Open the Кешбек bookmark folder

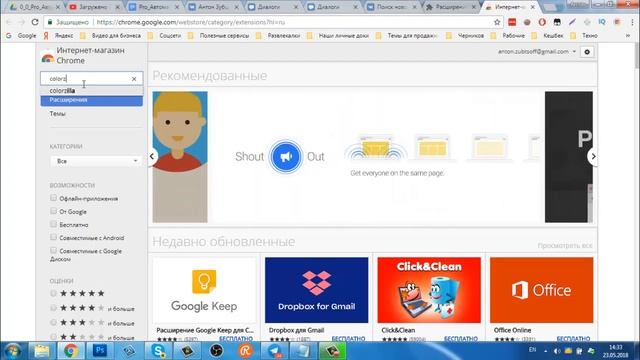[548, 36]
